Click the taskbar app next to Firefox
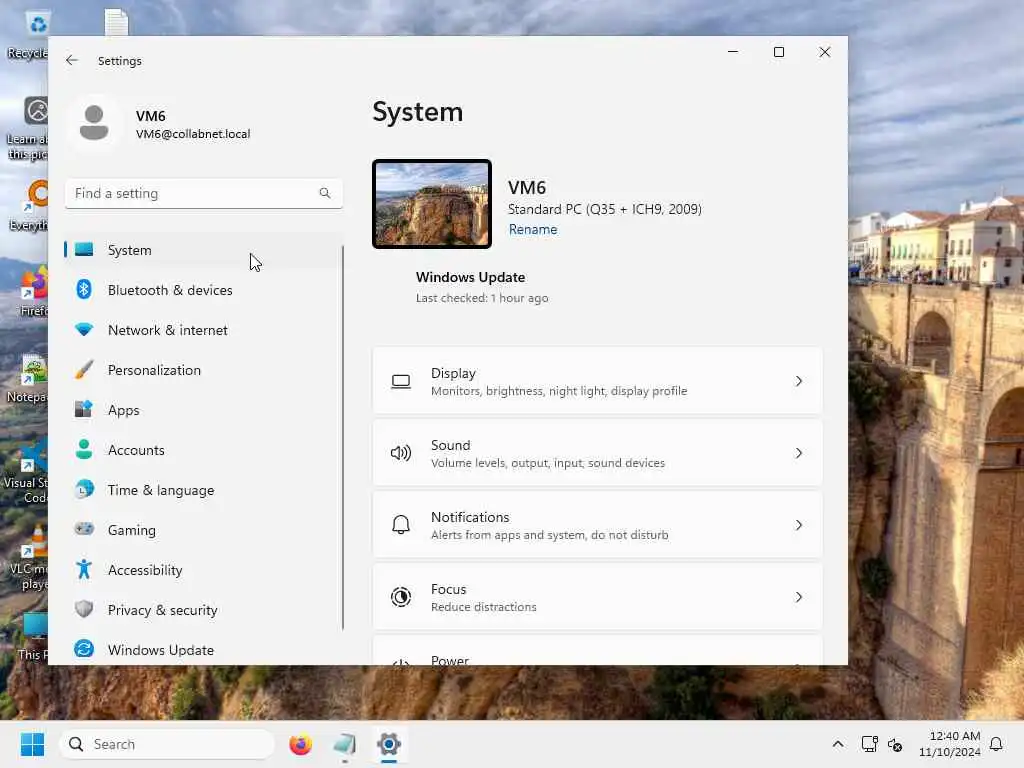The width and height of the screenshot is (1024, 768). tap(344, 744)
